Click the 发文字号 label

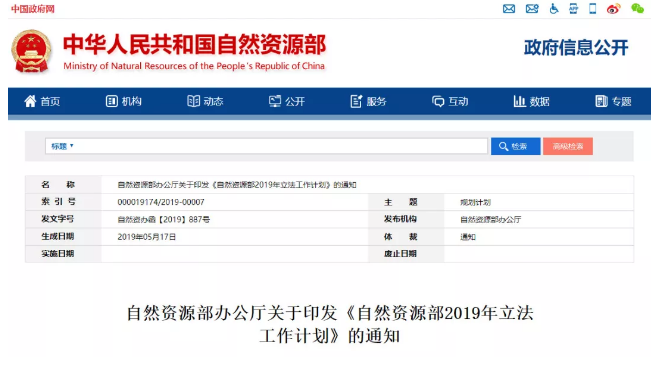(x=57, y=219)
